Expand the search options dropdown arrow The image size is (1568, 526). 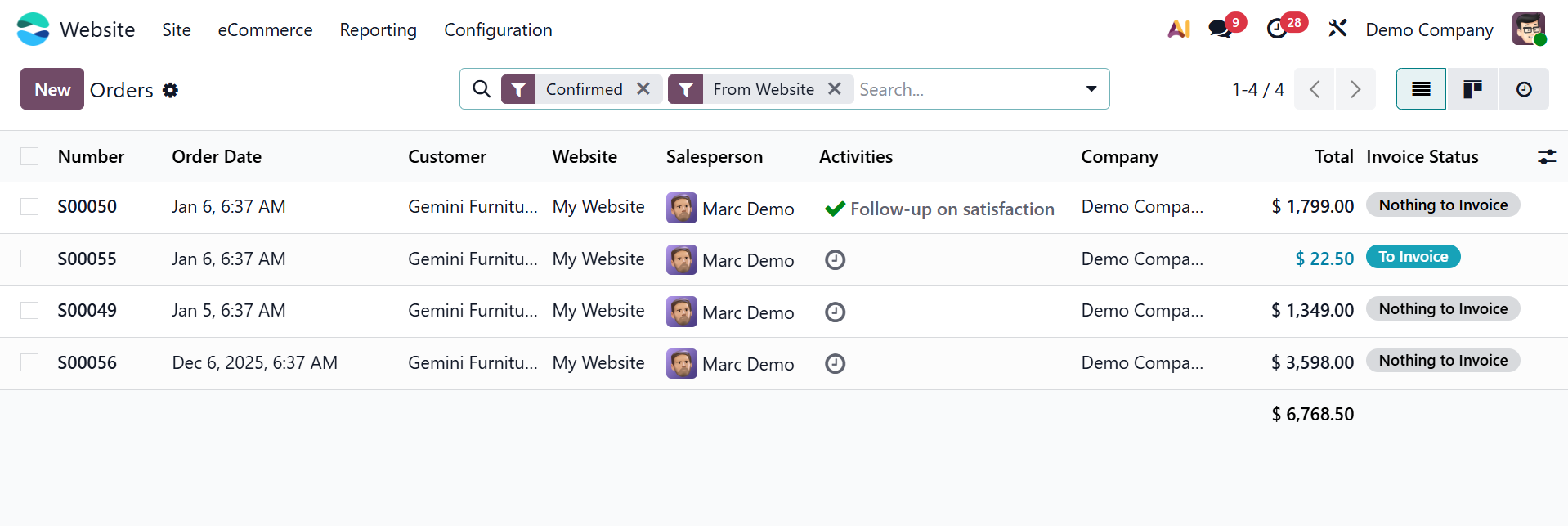1091,89
